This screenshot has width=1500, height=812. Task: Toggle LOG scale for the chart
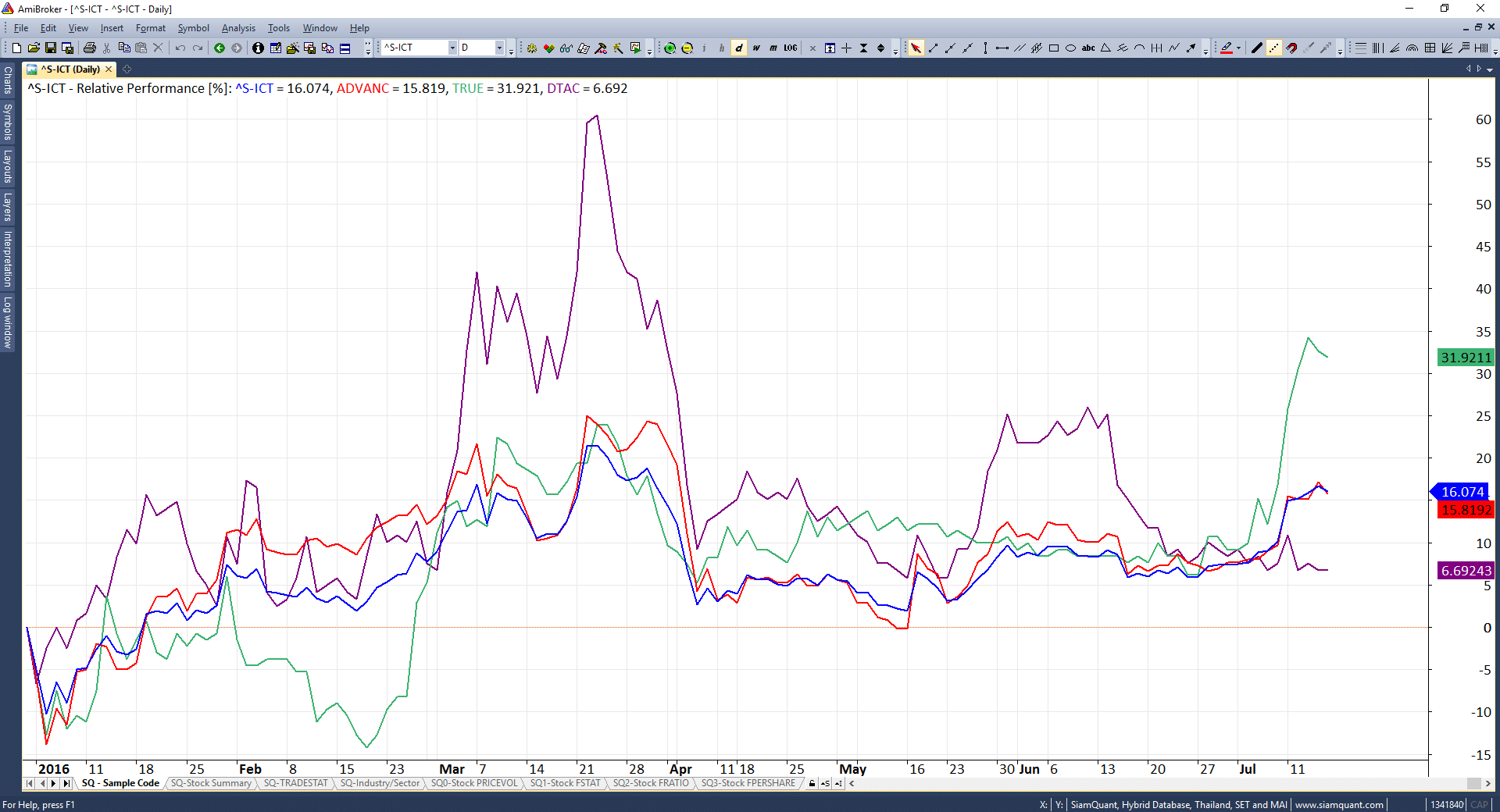point(791,48)
